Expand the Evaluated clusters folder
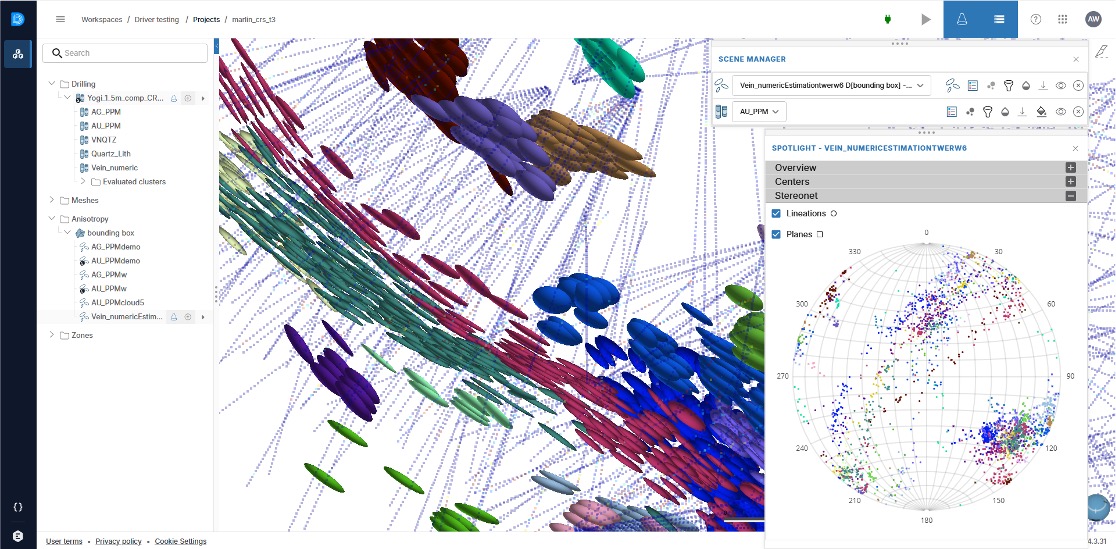 [83, 182]
